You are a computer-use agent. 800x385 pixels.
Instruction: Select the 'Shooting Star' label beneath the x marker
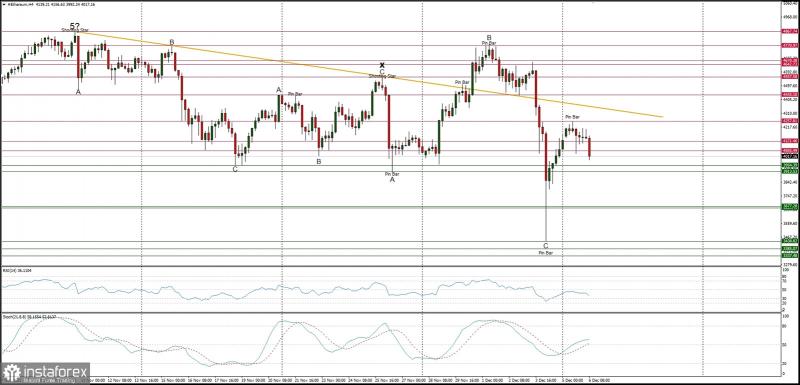[x=382, y=76]
